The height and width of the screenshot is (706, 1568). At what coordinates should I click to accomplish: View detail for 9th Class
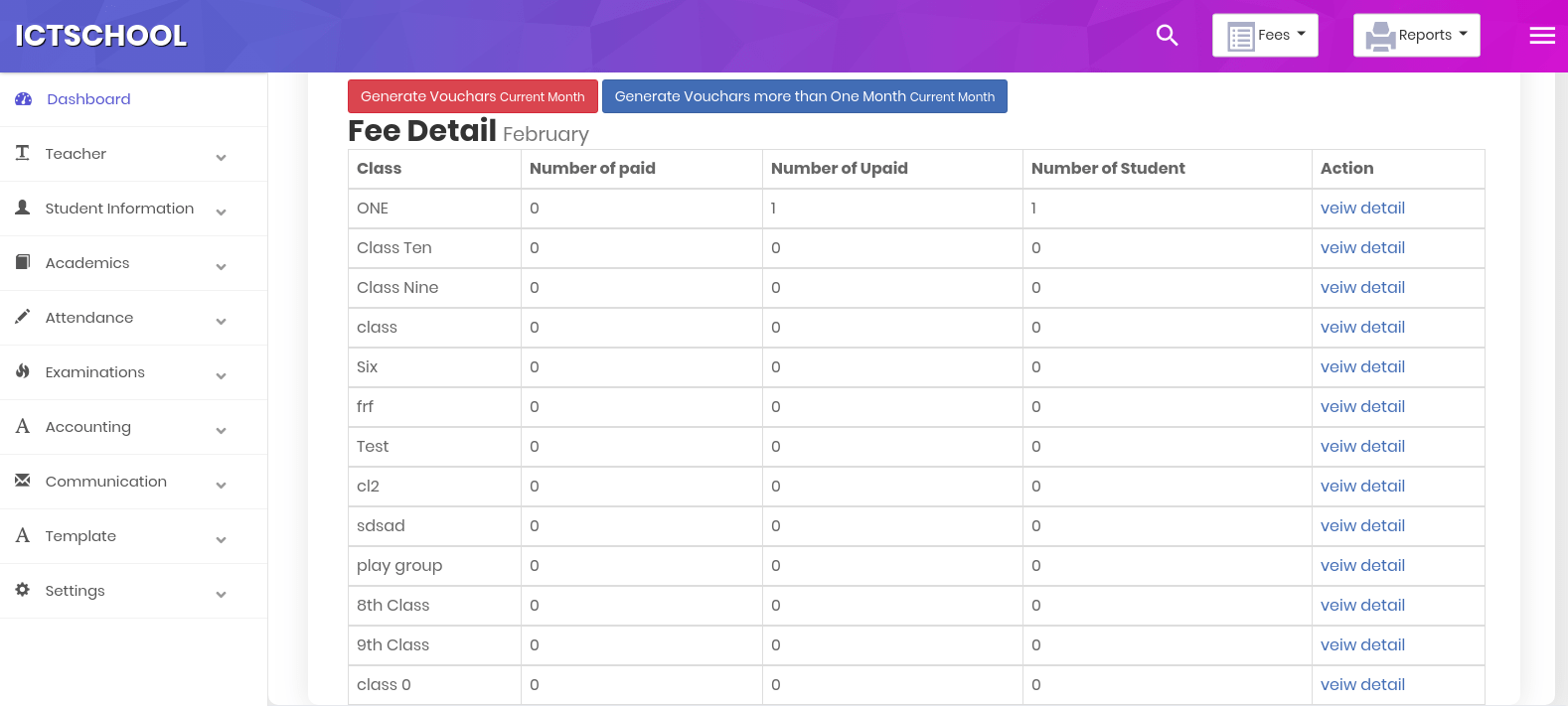click(1362, 645)
